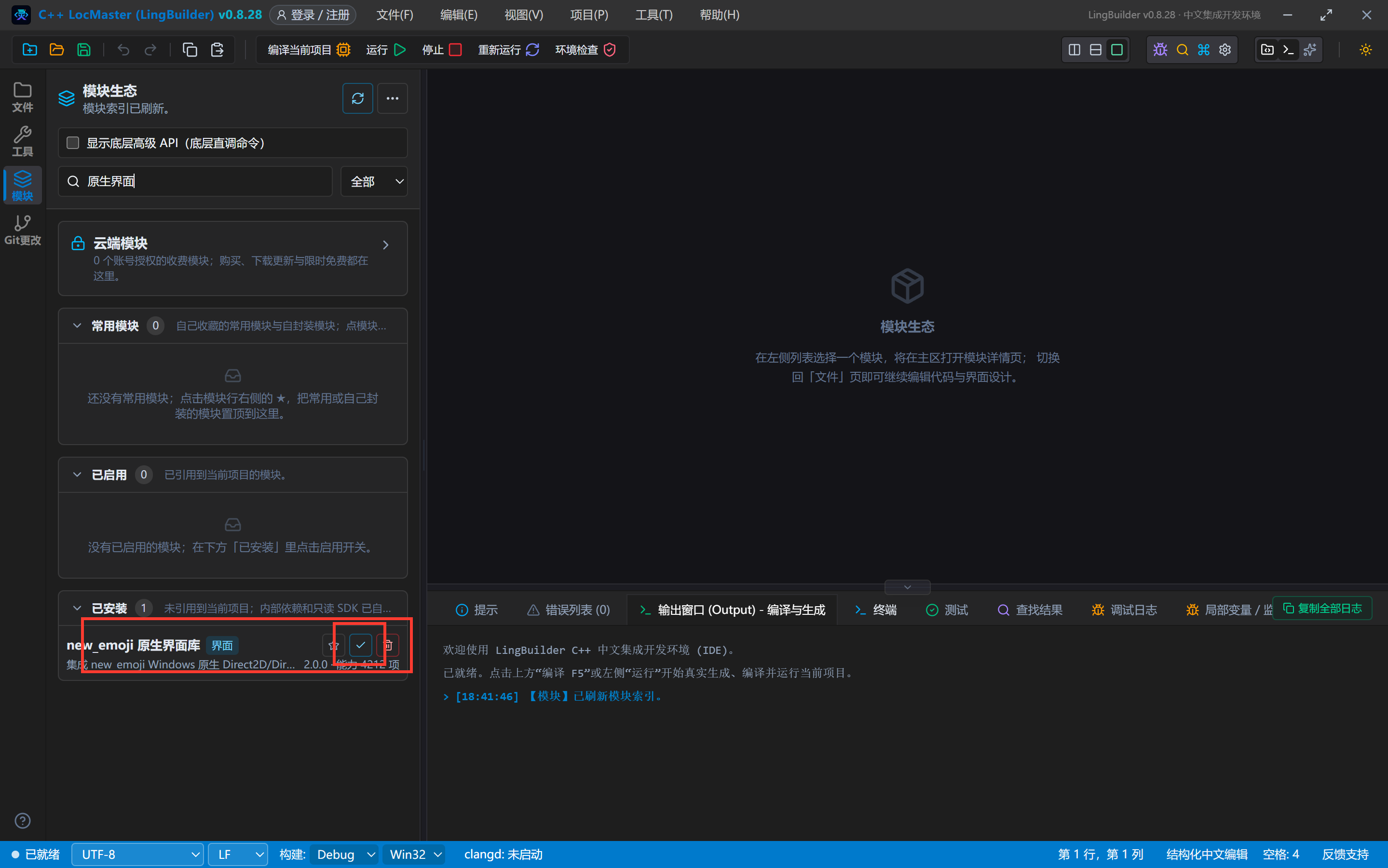Screen dimensions: 1388x868
Task: Toggle enable switch for new_emoji 原生界面库
Action: click(360, 645)
